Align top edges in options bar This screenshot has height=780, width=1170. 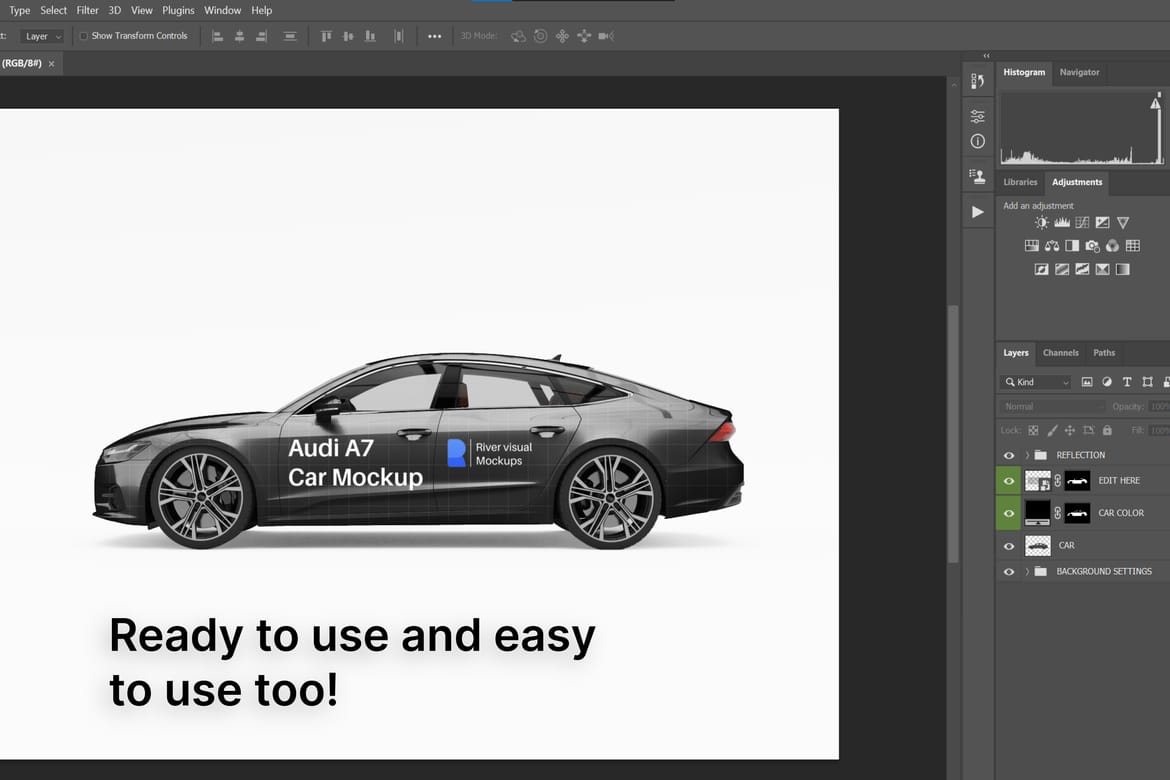326,36
